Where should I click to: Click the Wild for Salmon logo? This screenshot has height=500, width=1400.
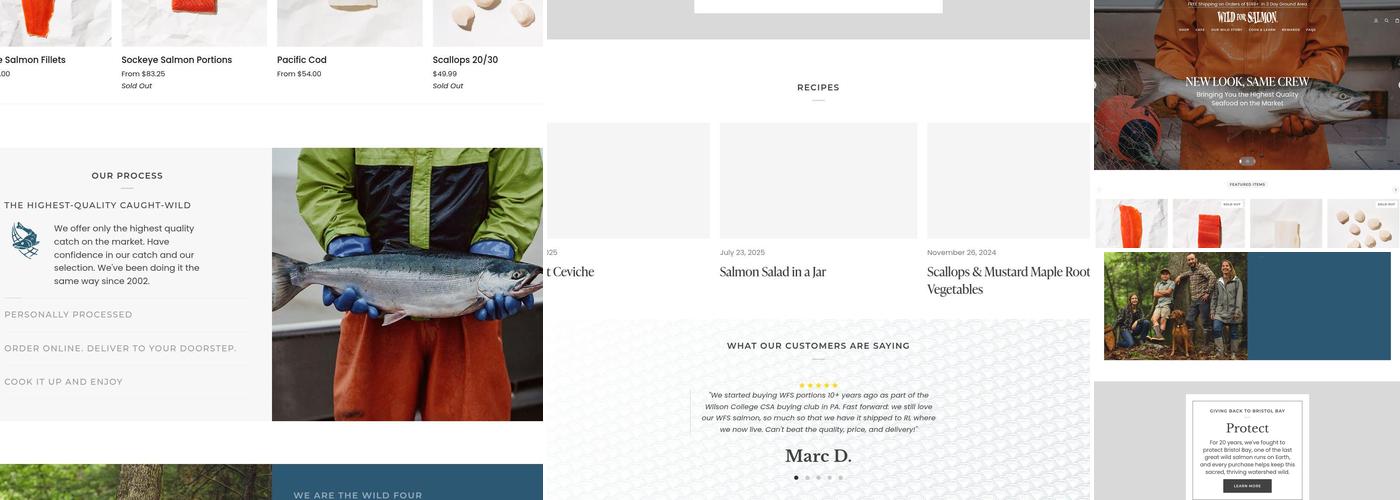tap(1247, 17)
